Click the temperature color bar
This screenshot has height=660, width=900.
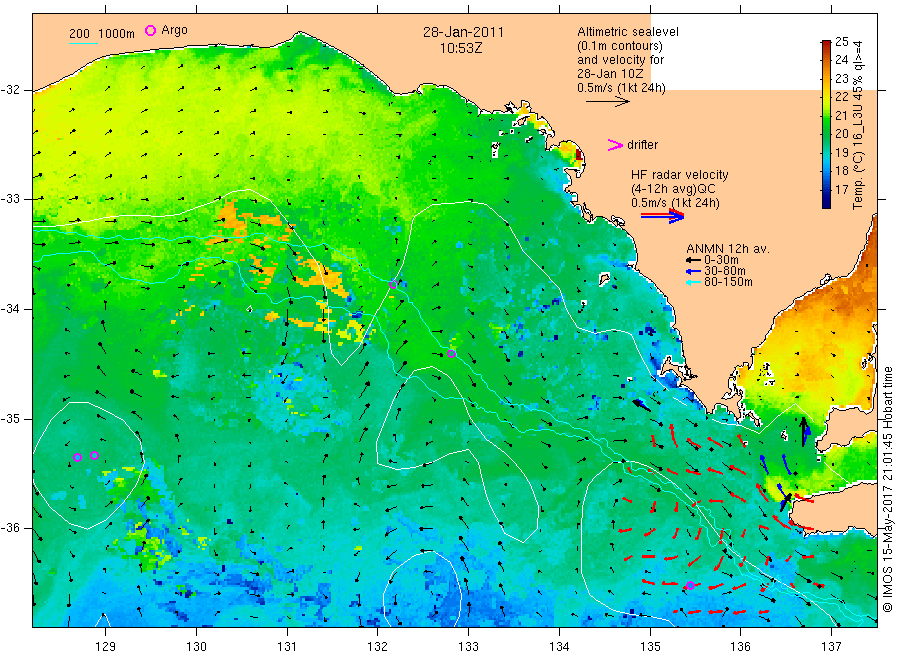[x=826, y=124]
